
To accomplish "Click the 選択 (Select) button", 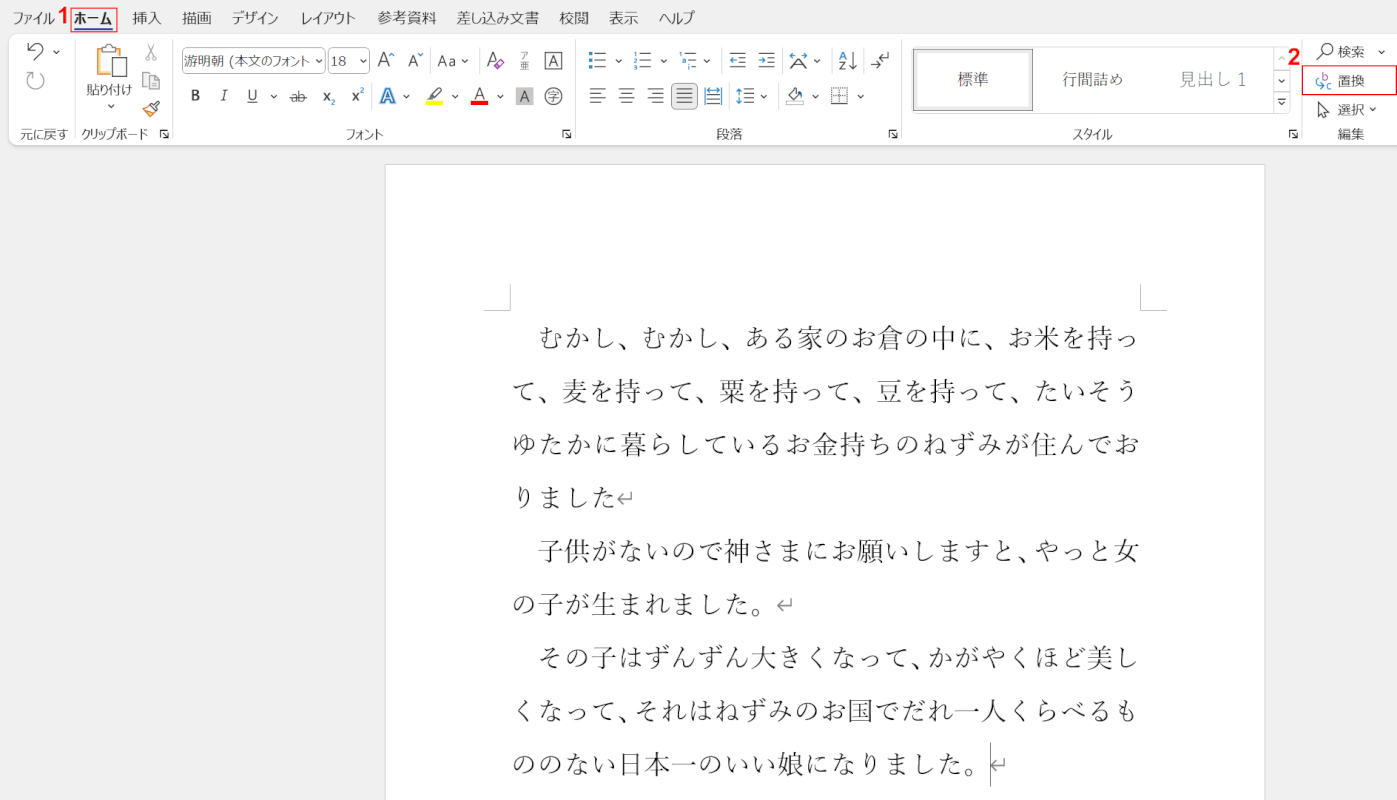I will 1348,109.
